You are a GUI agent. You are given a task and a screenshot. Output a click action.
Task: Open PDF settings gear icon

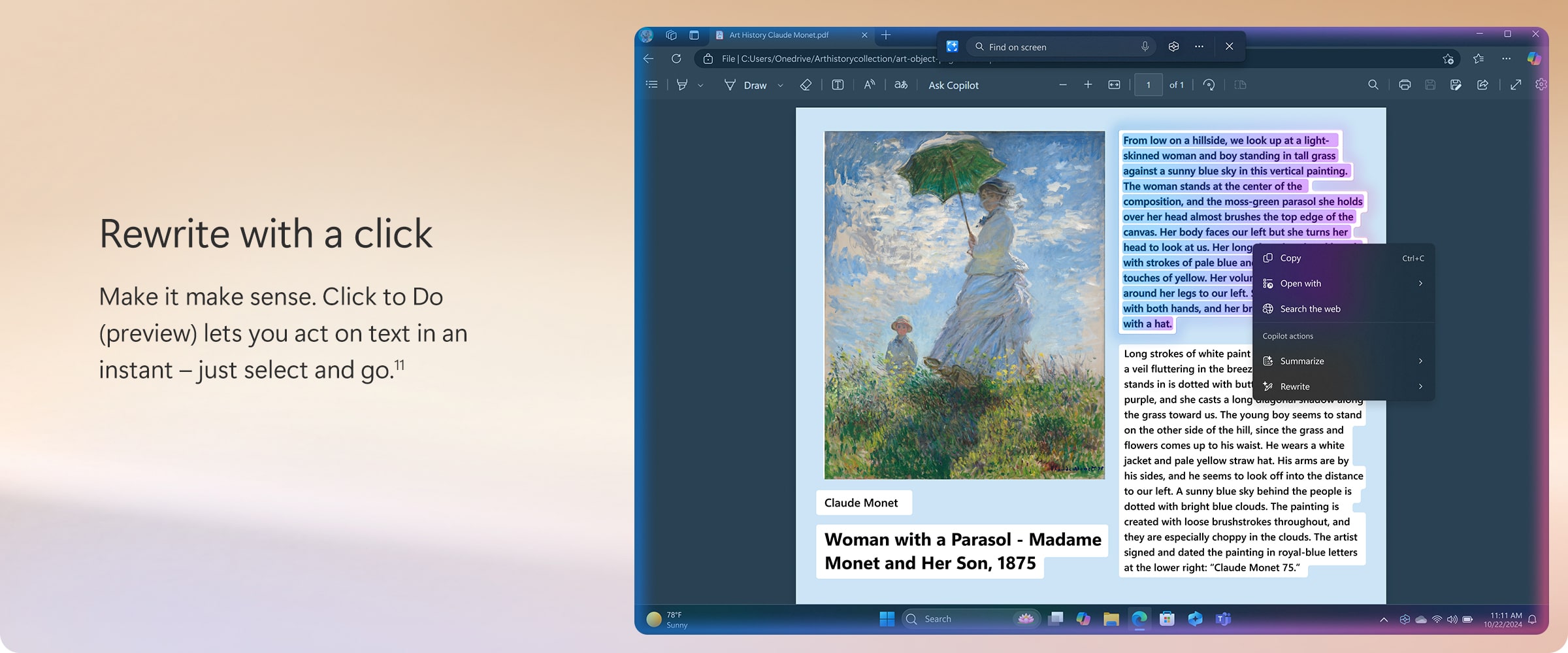pyautogui.click(x=1541, y=85)
